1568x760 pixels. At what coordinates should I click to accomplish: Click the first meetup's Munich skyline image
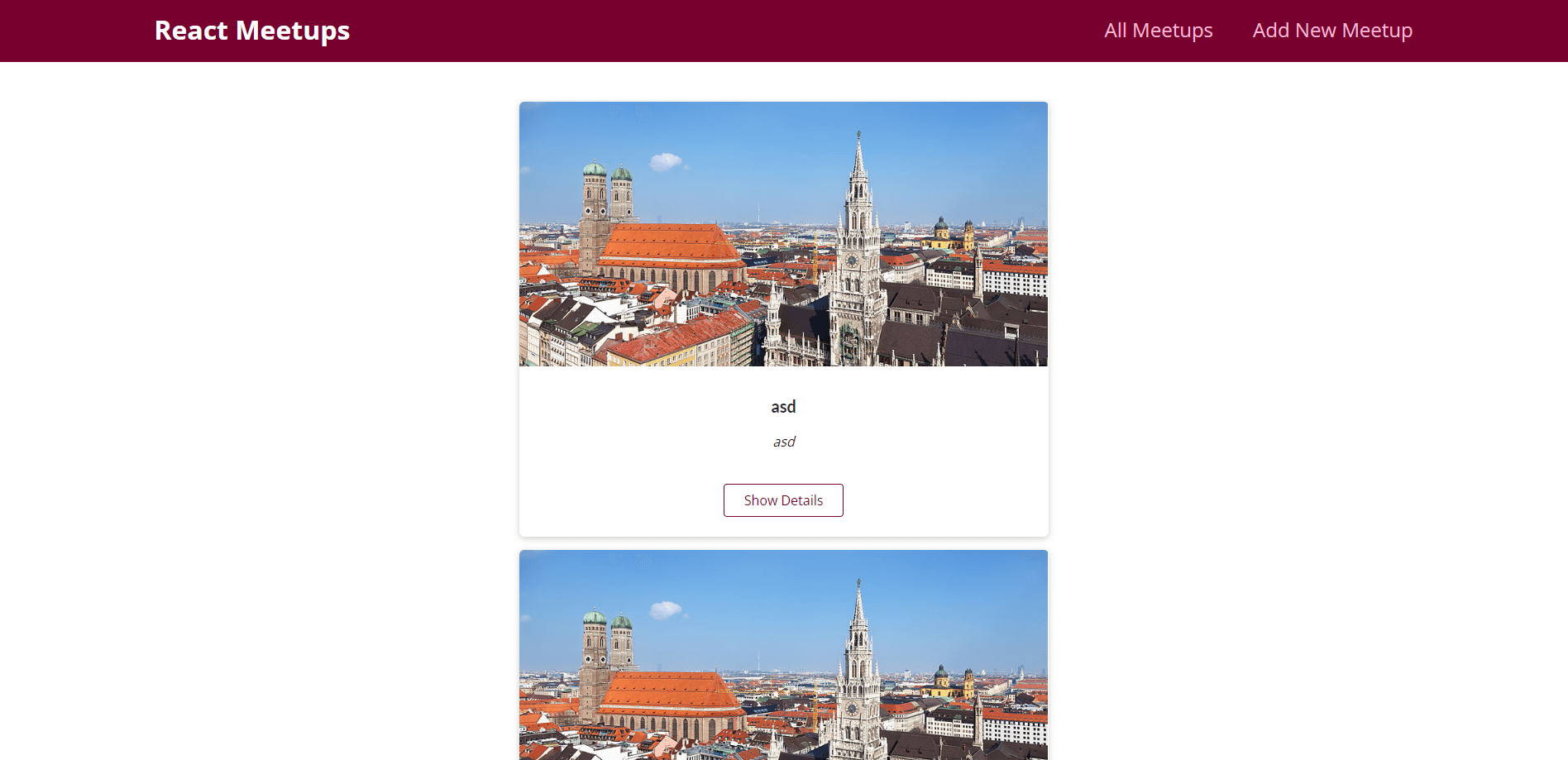[x=783, y=234]
